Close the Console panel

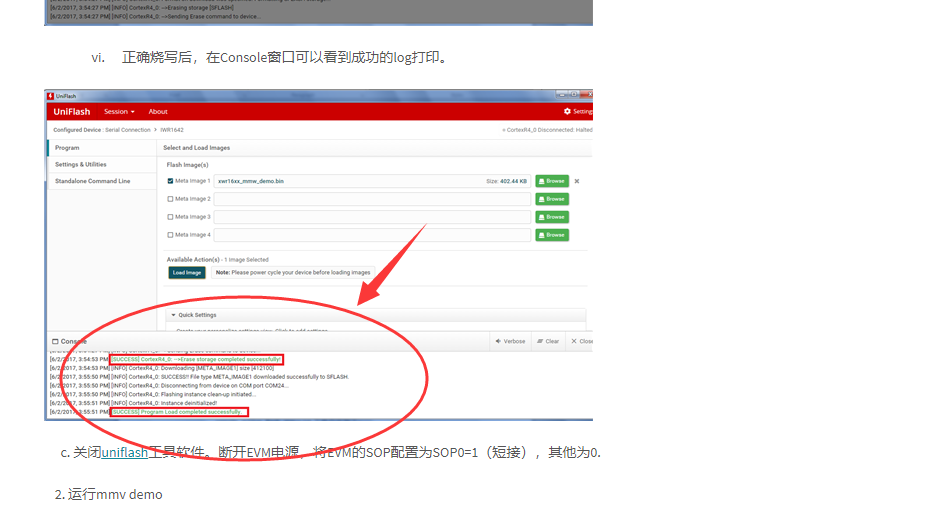[582, 341]
